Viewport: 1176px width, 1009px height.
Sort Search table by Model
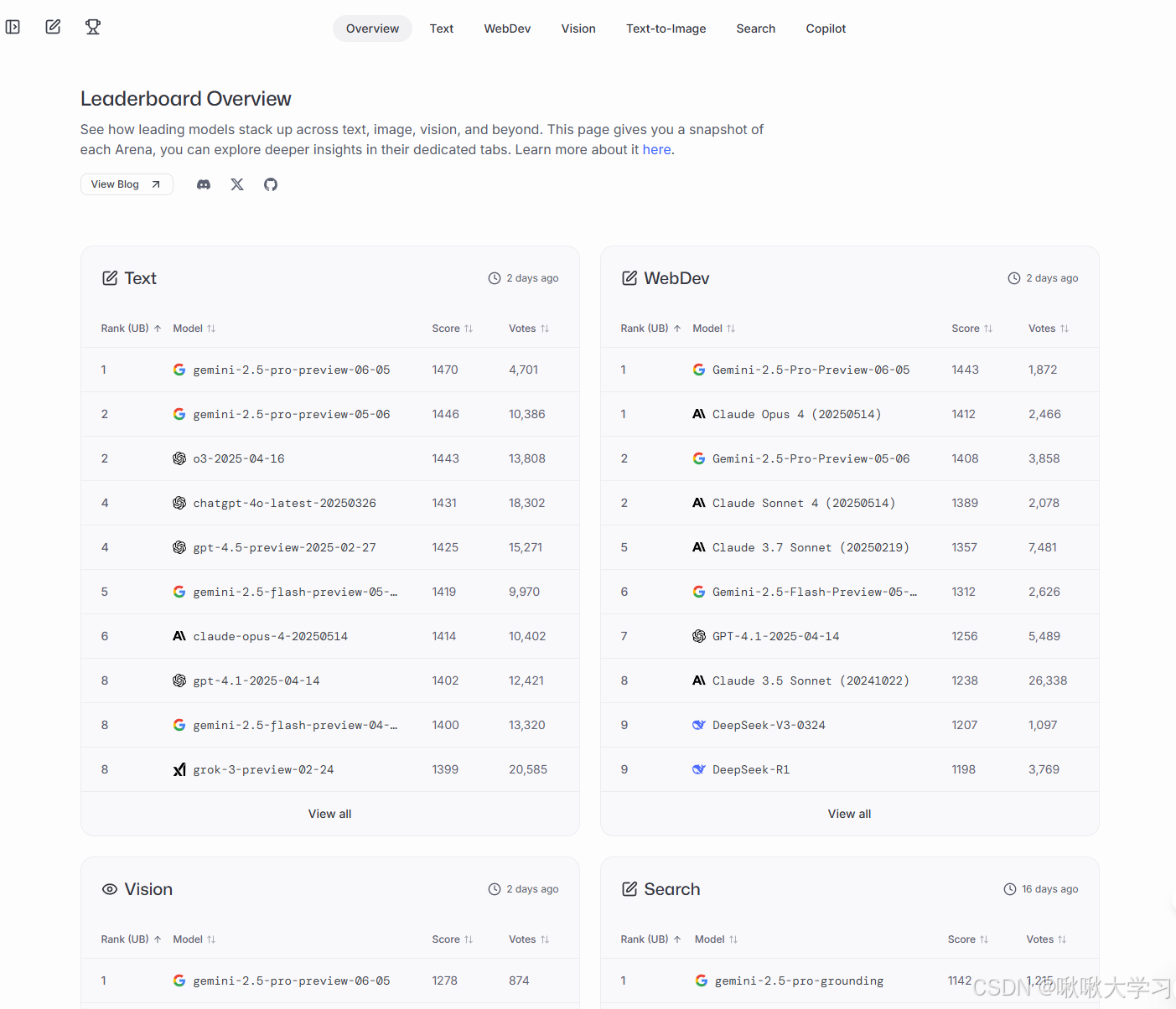click(x=717, y=939)
